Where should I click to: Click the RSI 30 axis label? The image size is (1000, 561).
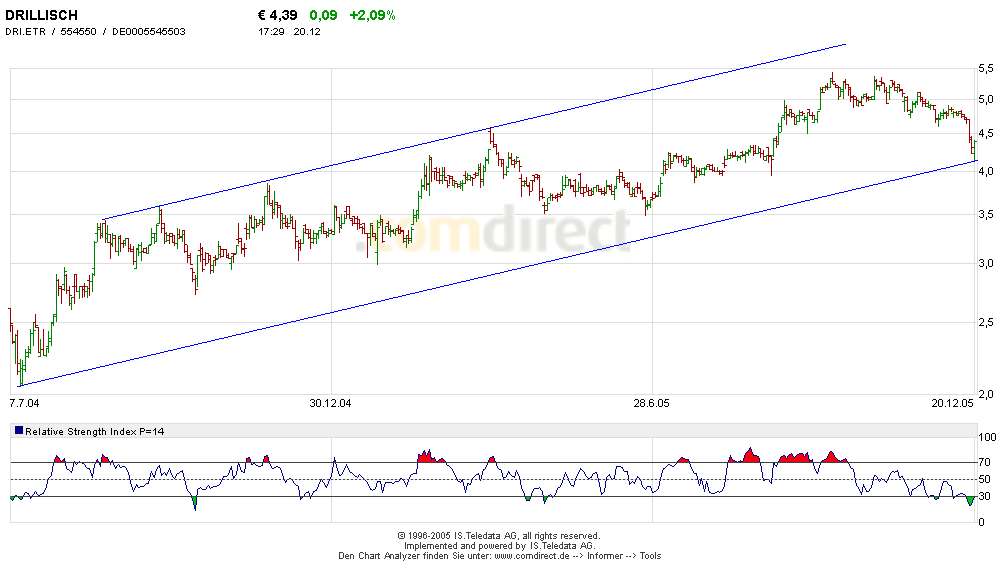pyautogui.click(x=985, y=496)
